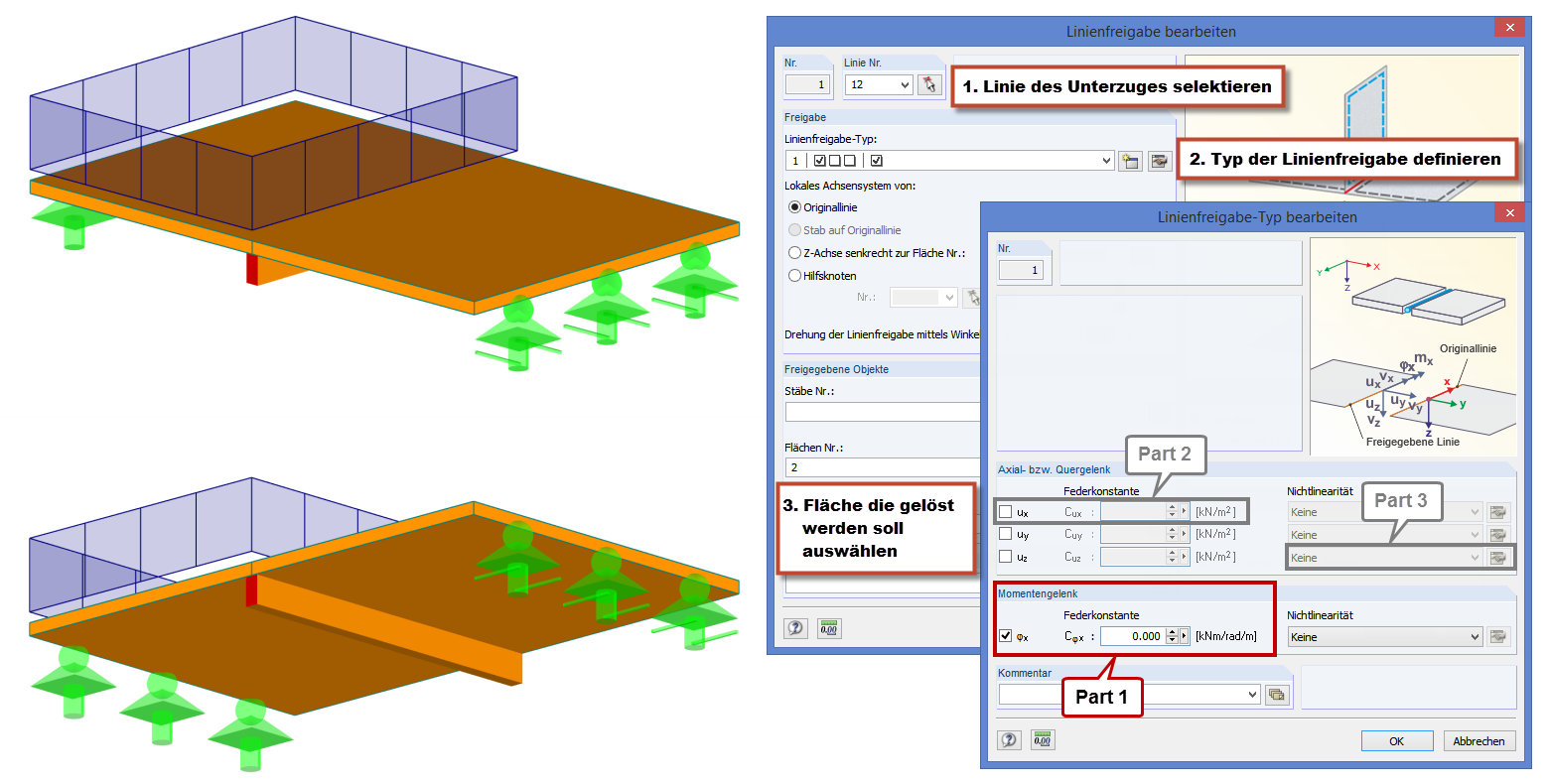This screenshot has height=784, width=1549.
Task: Open the Linie Nr. dropdown
Action: (x=905, y=85)
